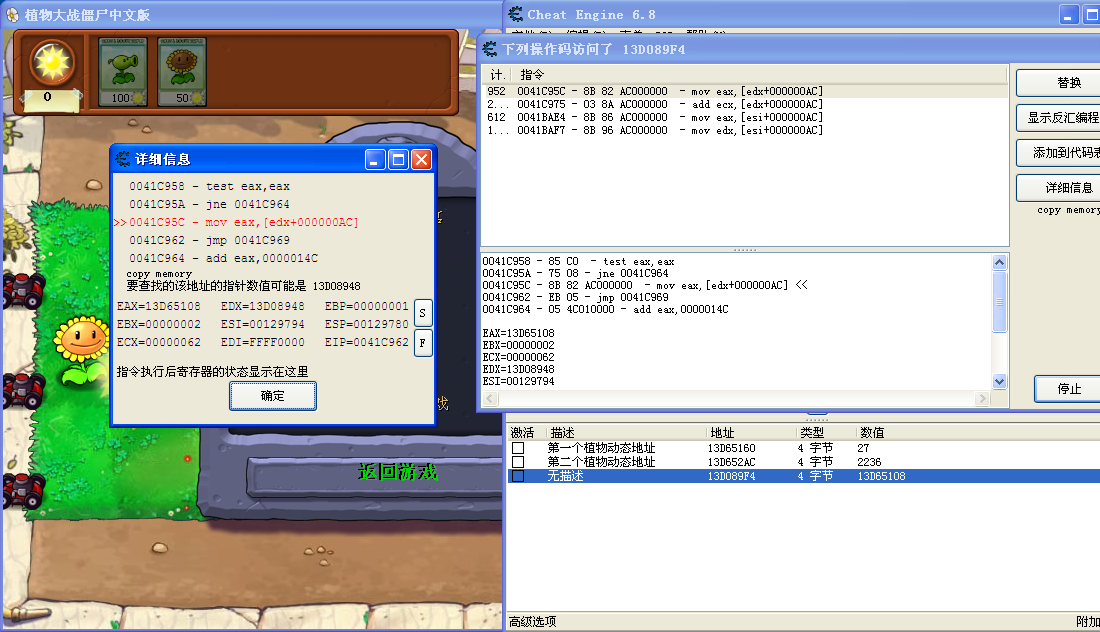
Task: Click the topmost lawn mower
Action: (22, 290)
